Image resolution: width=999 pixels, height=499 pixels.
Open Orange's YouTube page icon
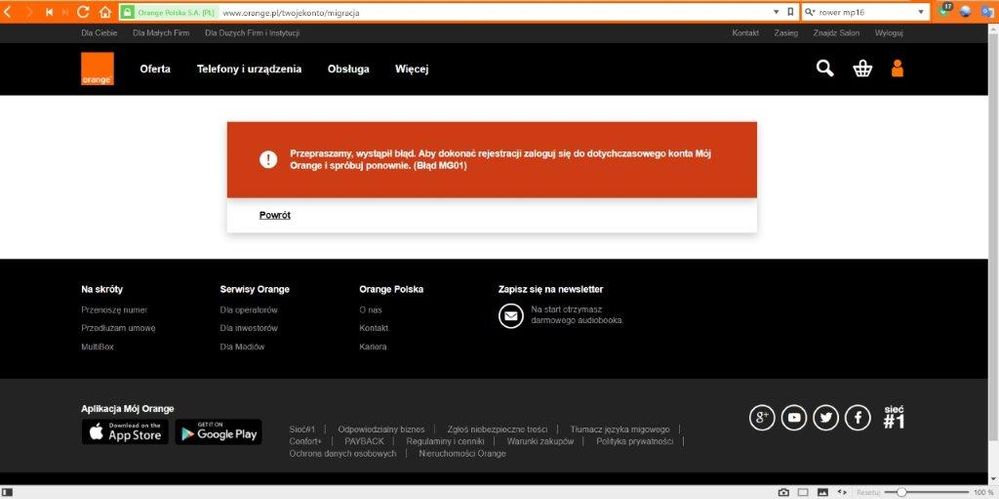point(794,418)
